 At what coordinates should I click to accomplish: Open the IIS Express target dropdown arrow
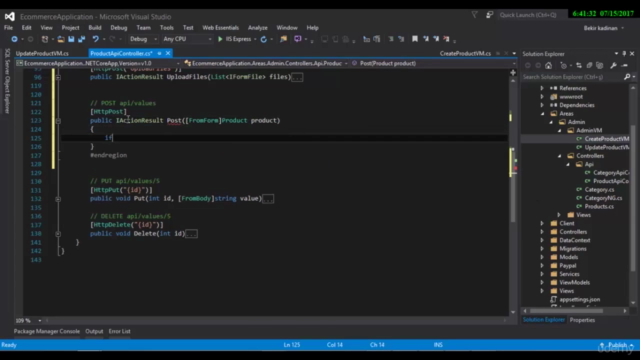(x=255, y=39)
